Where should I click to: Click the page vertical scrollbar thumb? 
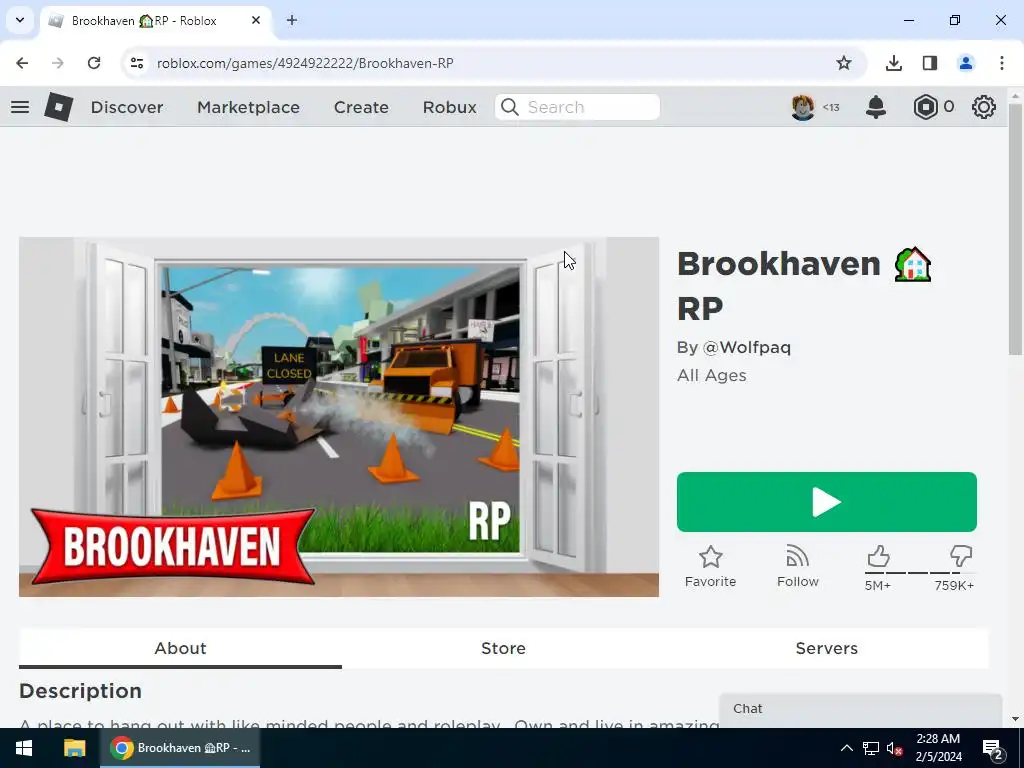[1015, 229]
